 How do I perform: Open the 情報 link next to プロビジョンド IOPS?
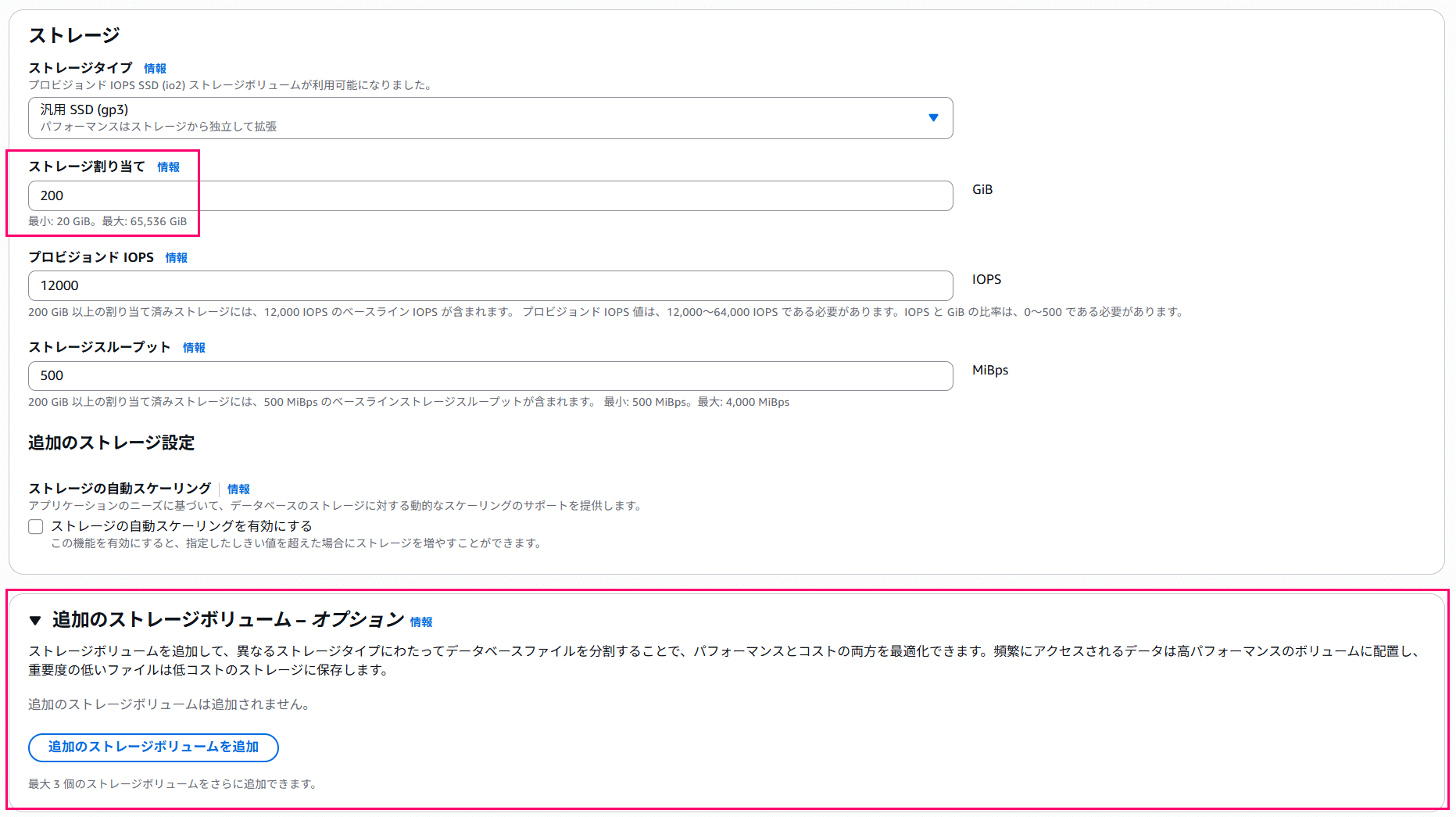(176, 257)
